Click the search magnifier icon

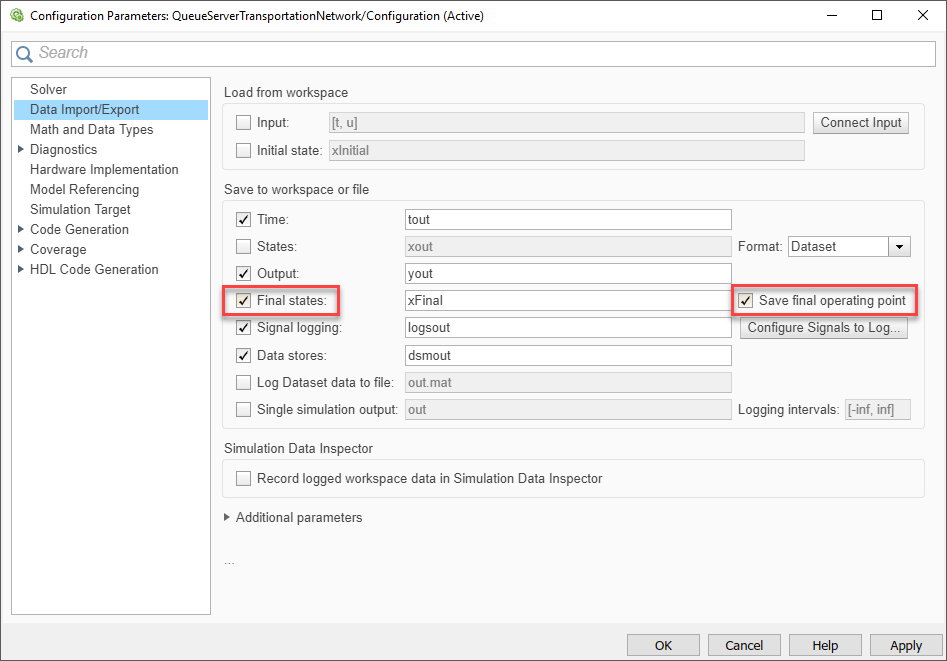24,54
